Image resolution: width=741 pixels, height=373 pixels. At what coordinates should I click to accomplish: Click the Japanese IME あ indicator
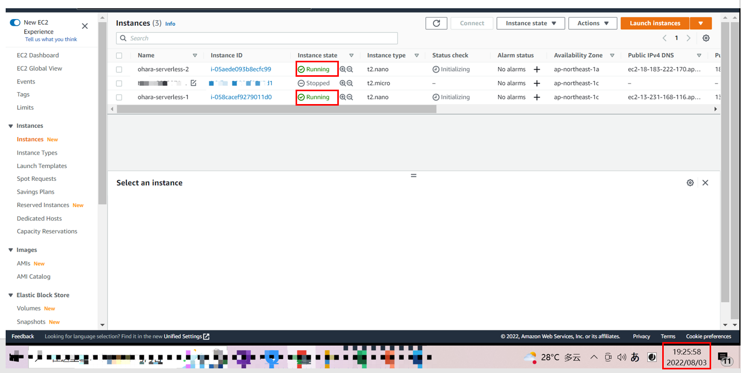click(635, 357)
